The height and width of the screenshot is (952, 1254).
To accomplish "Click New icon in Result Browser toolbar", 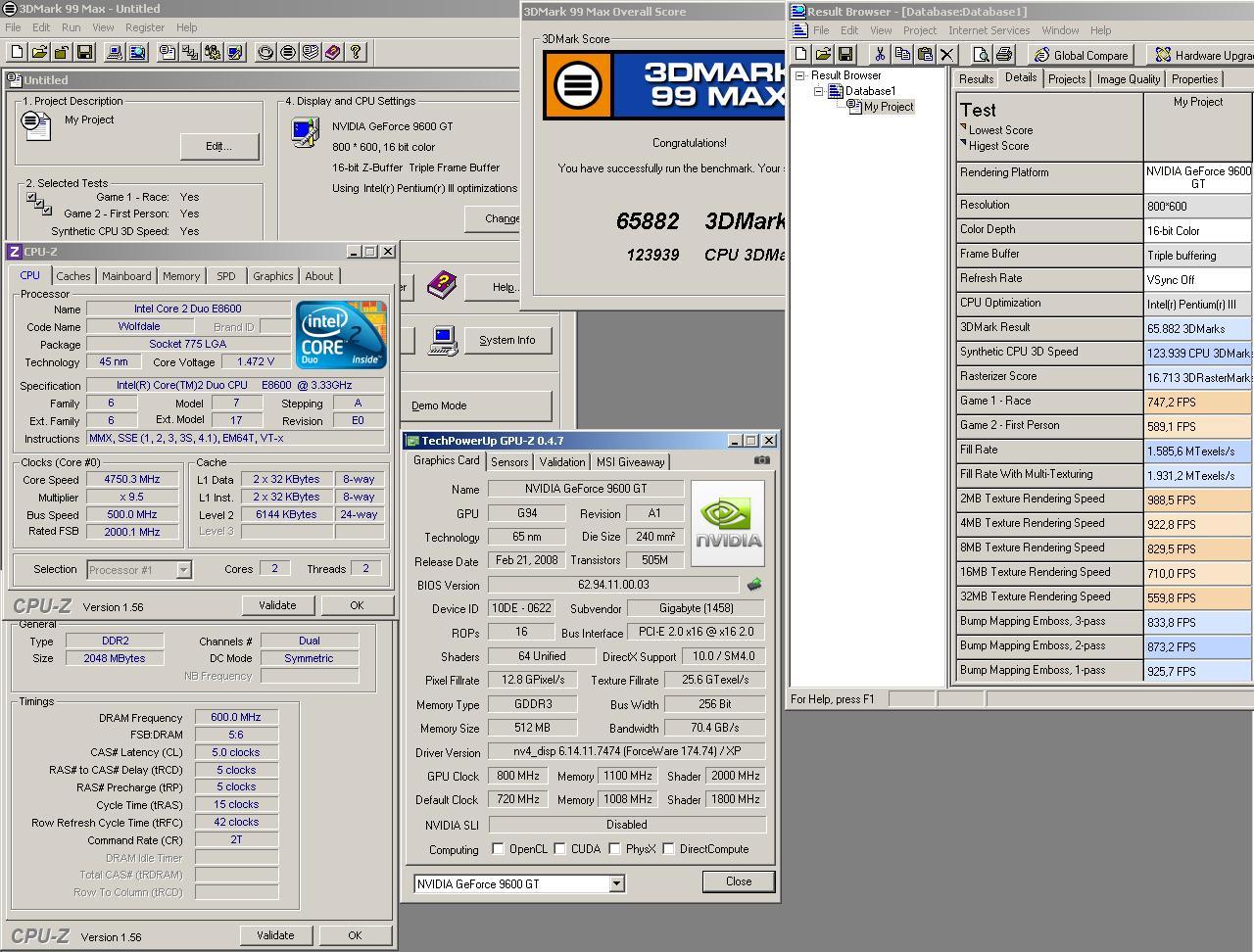I will coord(800,55).
